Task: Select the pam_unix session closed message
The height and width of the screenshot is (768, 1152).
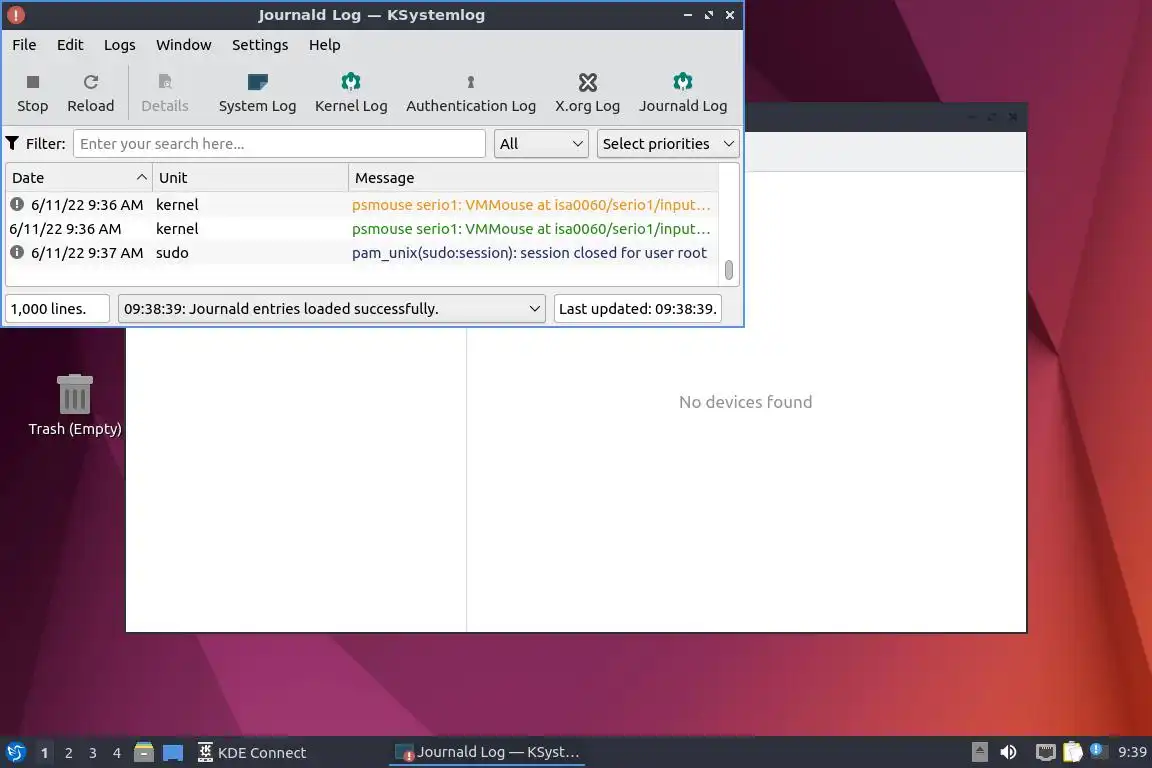Action: tap(529, 252)
